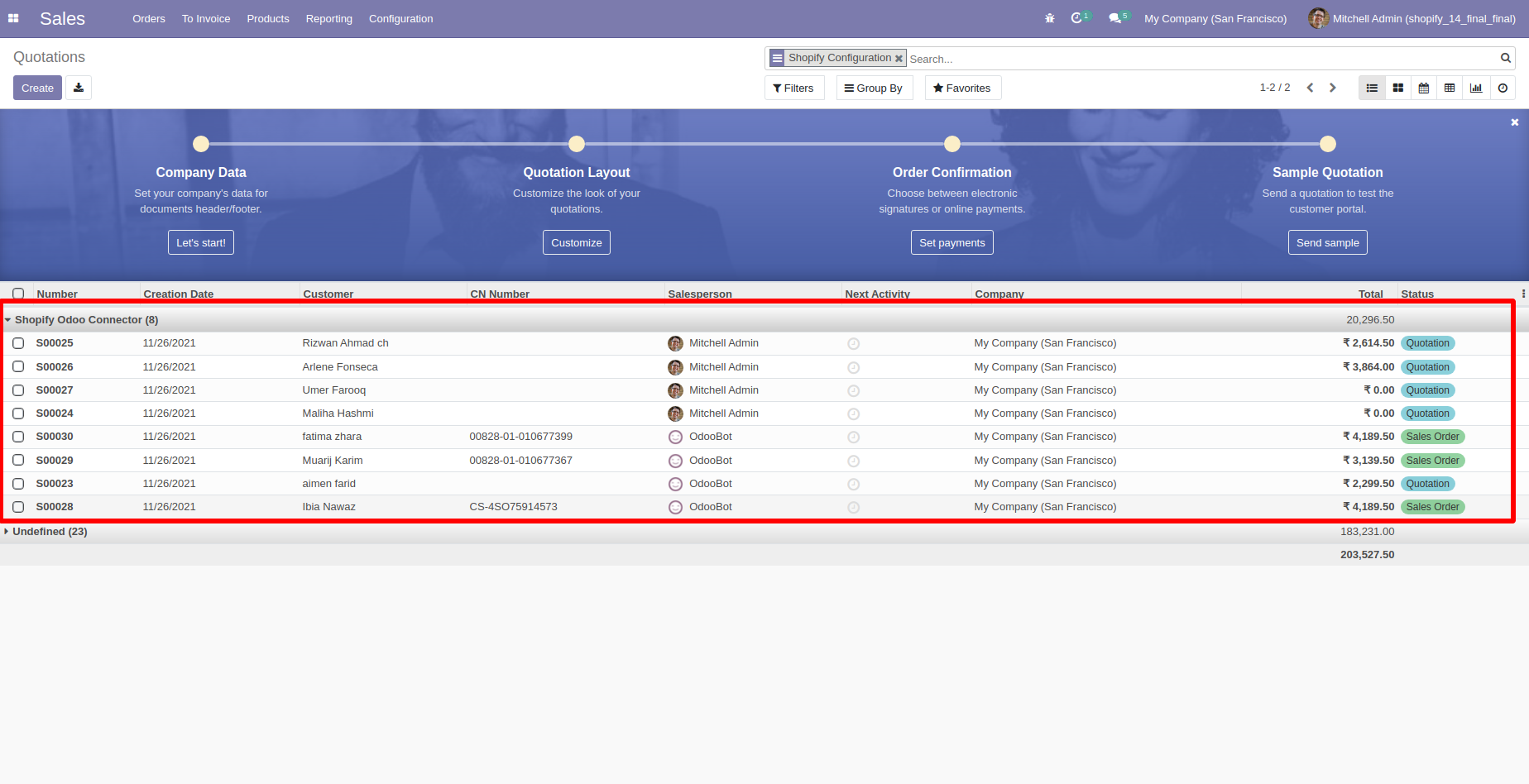This screenshot has height=784, width=1529.
Task: Open My Company (San Francisco) switcher
Action: click(x=1215, y=18)
